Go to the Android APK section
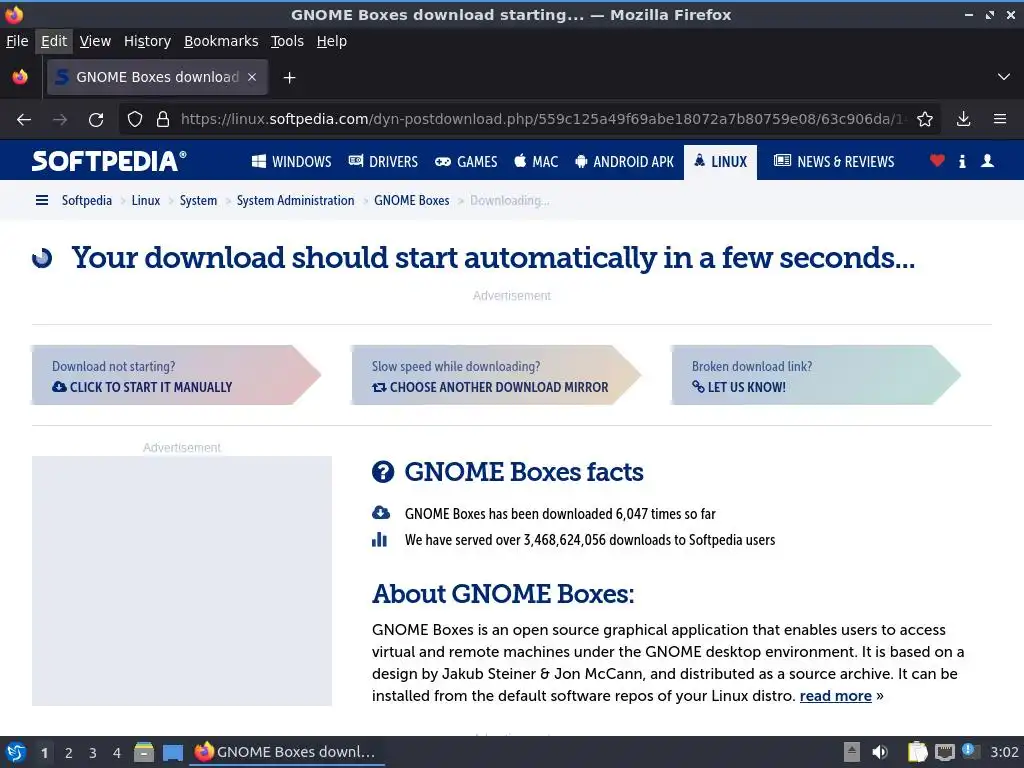Screen dimensions: 1024x768 pyautogui.click(x=624, y=162)
